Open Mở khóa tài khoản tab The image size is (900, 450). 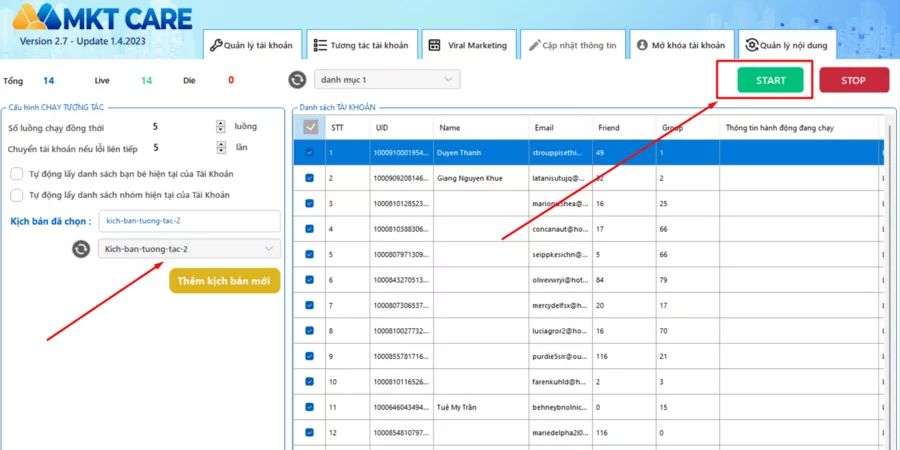682,45
